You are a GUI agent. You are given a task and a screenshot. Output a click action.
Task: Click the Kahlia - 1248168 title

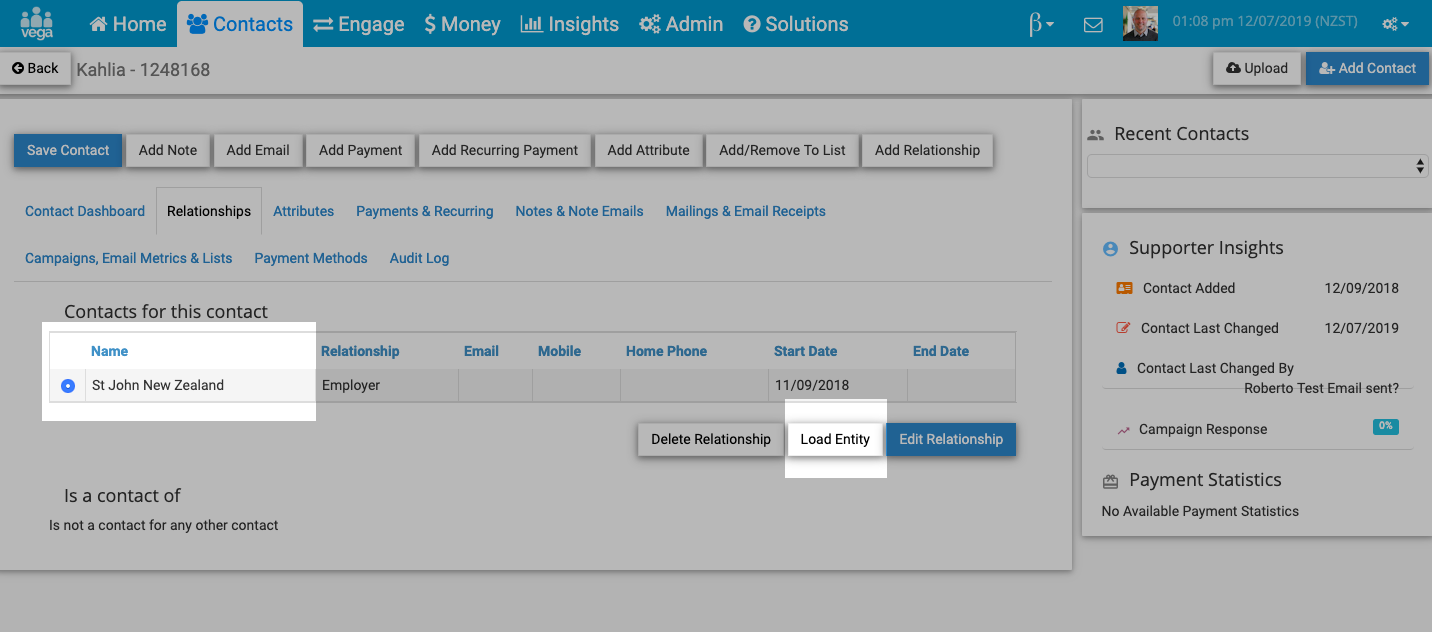pos(143,70)
